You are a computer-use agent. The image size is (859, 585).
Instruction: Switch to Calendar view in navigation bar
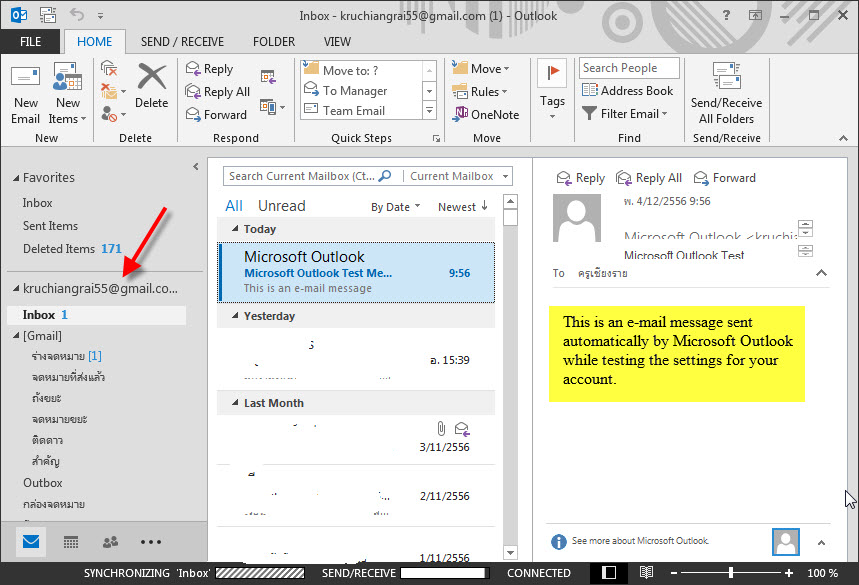click(x=71, y=542)
